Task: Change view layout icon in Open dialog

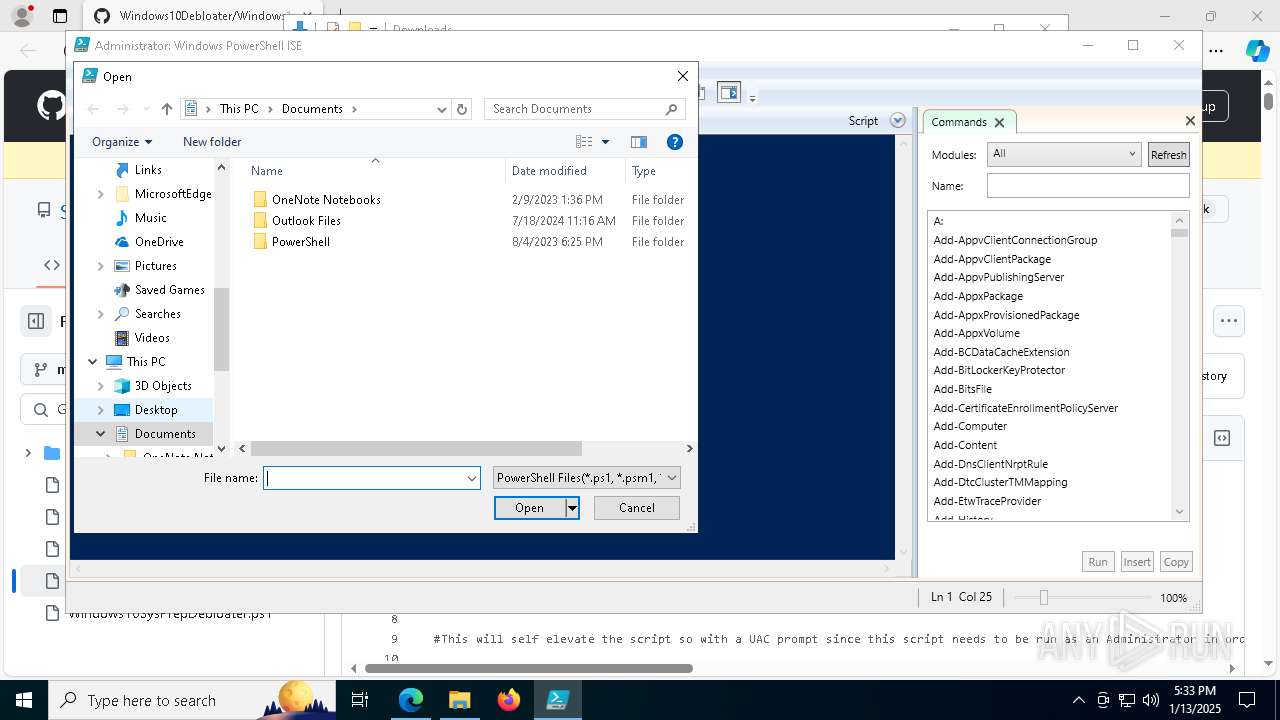Action: click(x=584, y=142)
